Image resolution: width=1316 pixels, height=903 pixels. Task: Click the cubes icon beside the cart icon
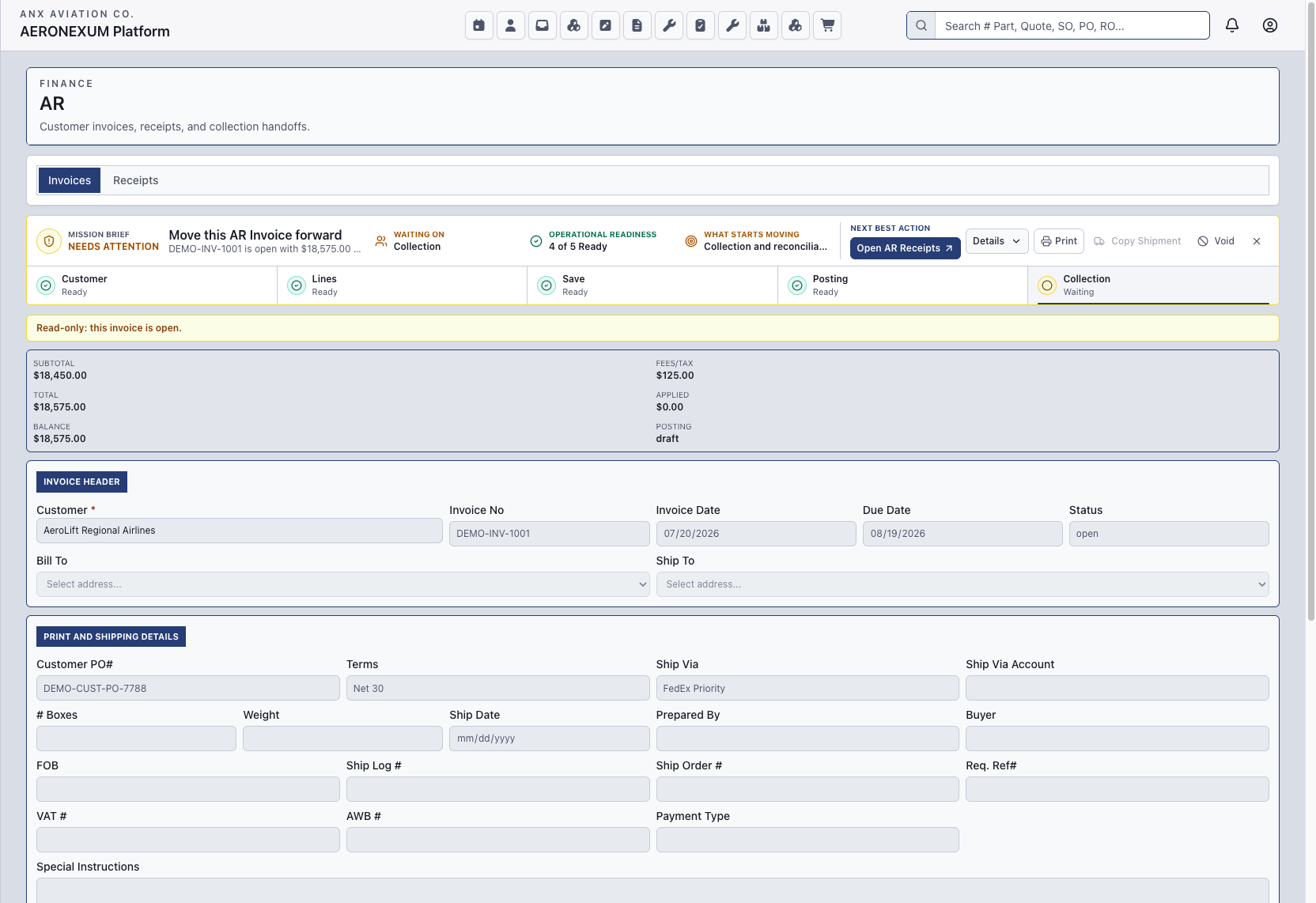click(x=796, y=25)
